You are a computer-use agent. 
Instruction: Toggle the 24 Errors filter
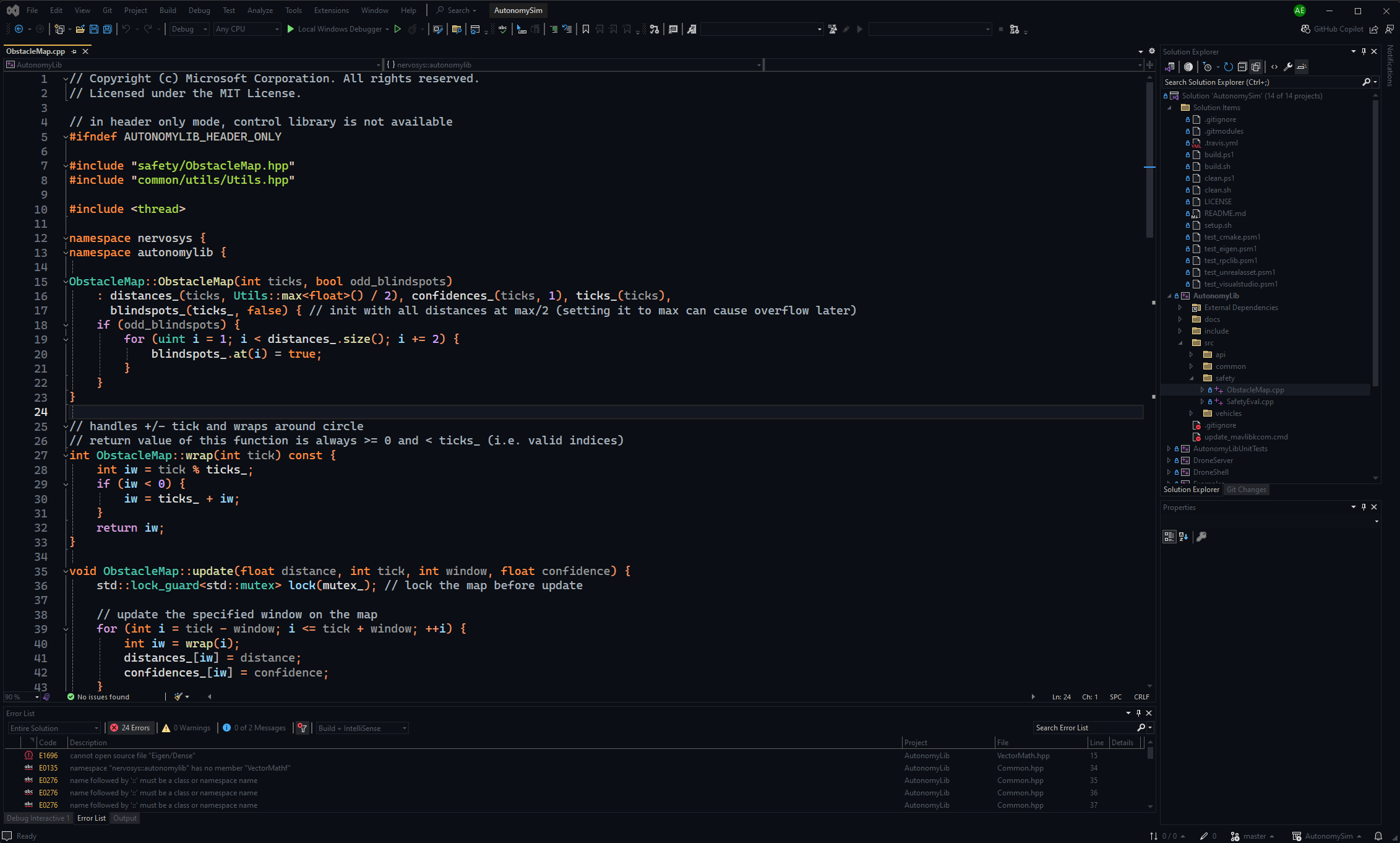click(x=131, y=728)
